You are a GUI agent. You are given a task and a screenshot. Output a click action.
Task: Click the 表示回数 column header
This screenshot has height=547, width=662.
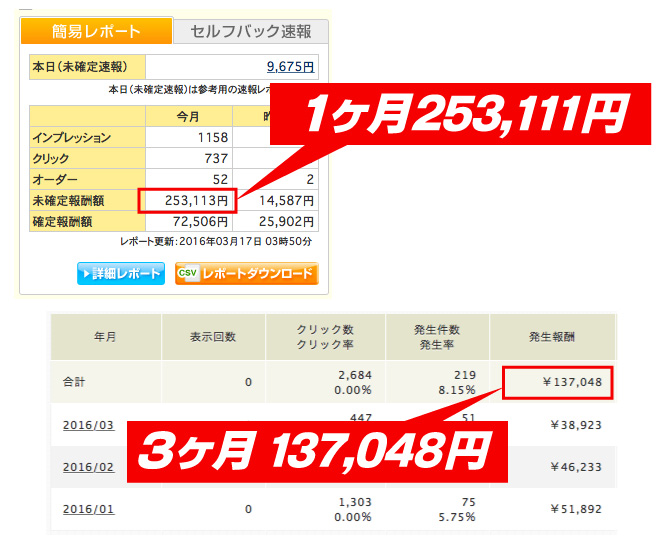point(212,337)
